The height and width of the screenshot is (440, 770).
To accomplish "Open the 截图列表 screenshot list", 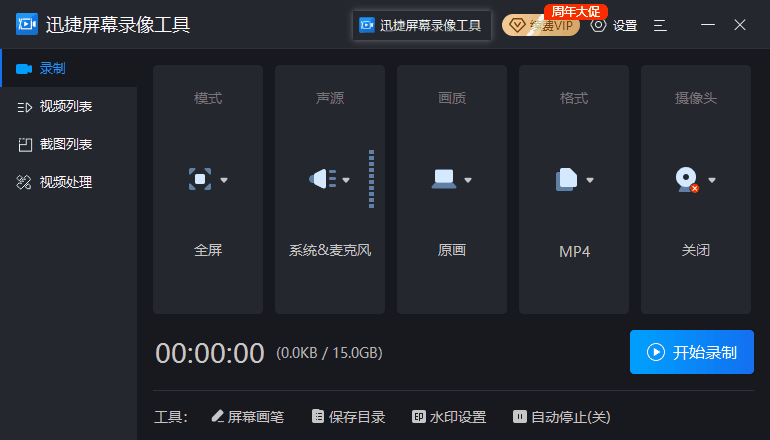I will tap(69, 144).
